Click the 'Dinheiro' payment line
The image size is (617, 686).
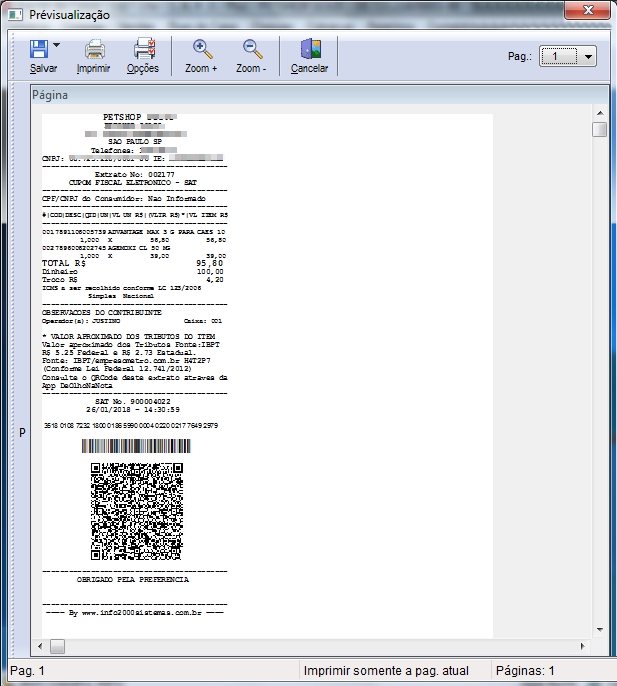pyautogui.click(x=133, y=272)
